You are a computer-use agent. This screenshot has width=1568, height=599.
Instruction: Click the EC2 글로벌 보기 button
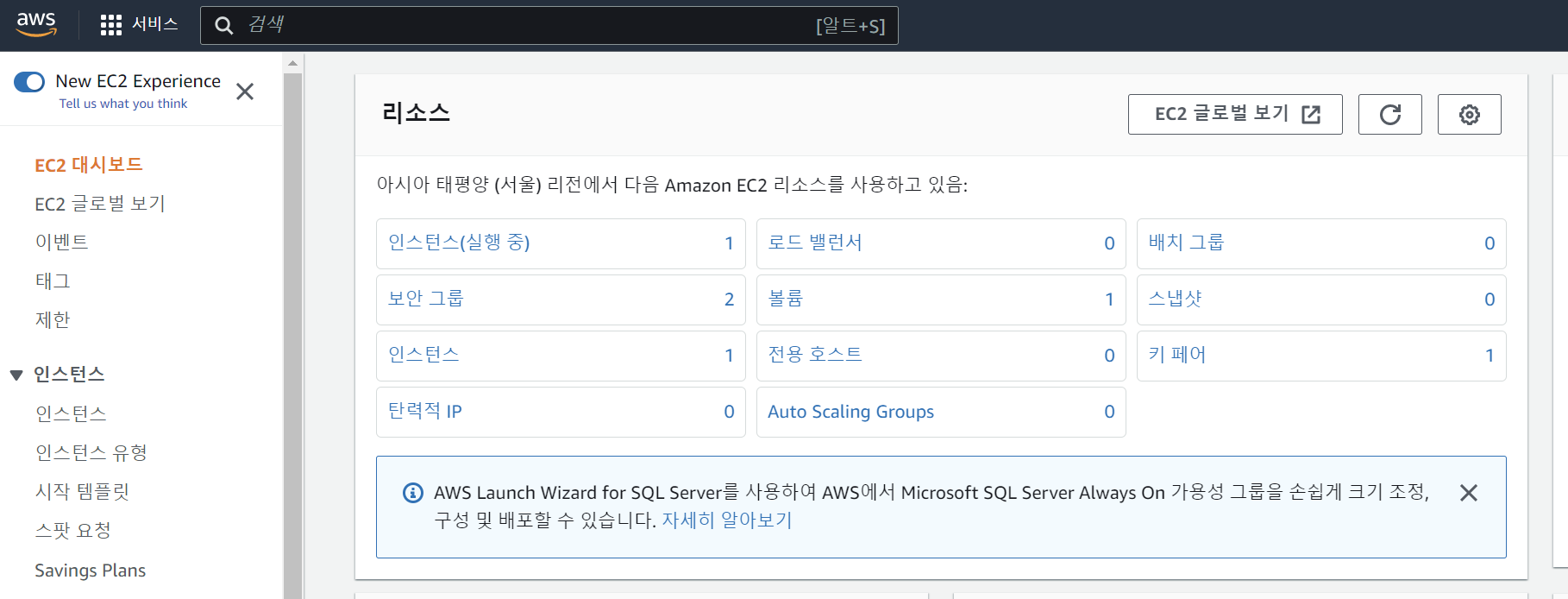(x=1235, y=114)
